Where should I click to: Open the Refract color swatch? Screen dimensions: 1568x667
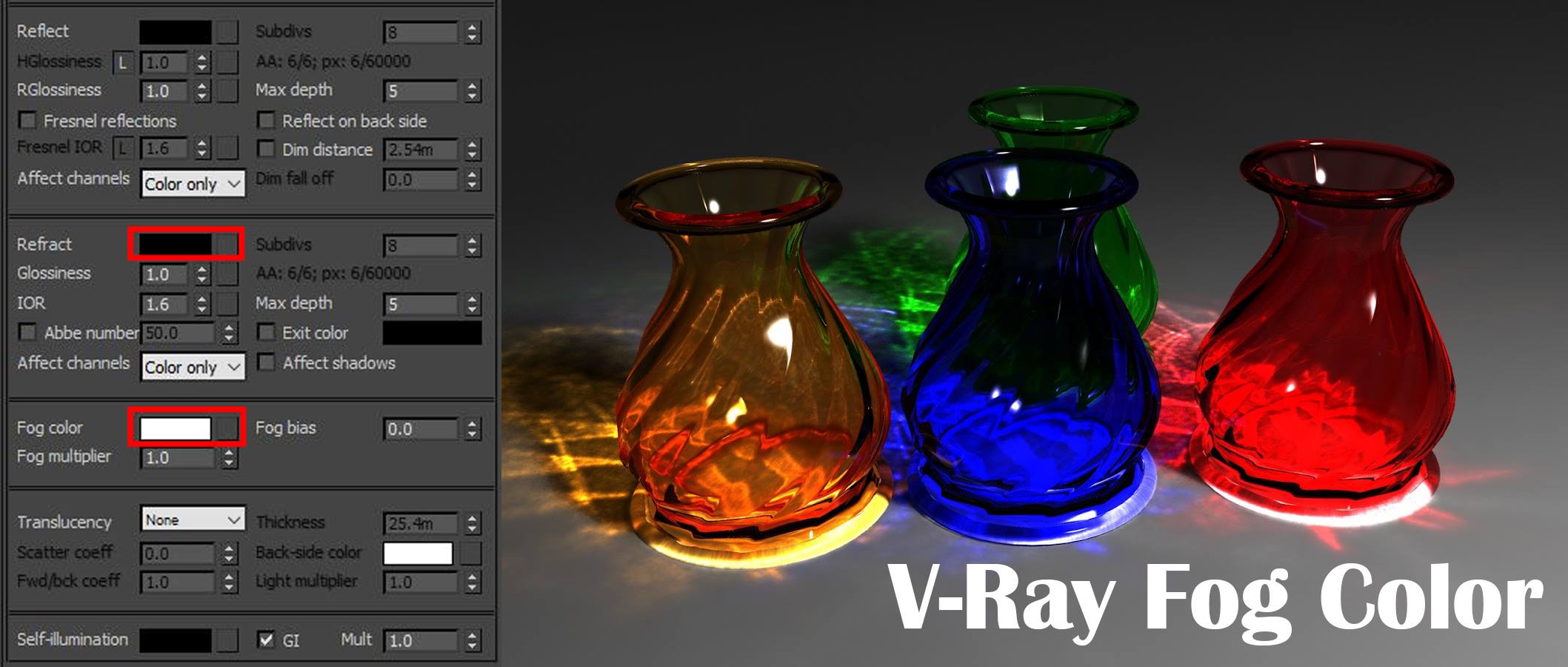pos(176,244)
